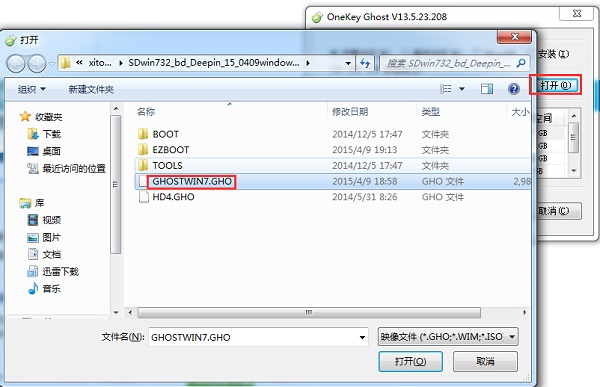Select 收藏夹 in navigation pane
The image size is (600, 387).
click(x=49, y=117)
